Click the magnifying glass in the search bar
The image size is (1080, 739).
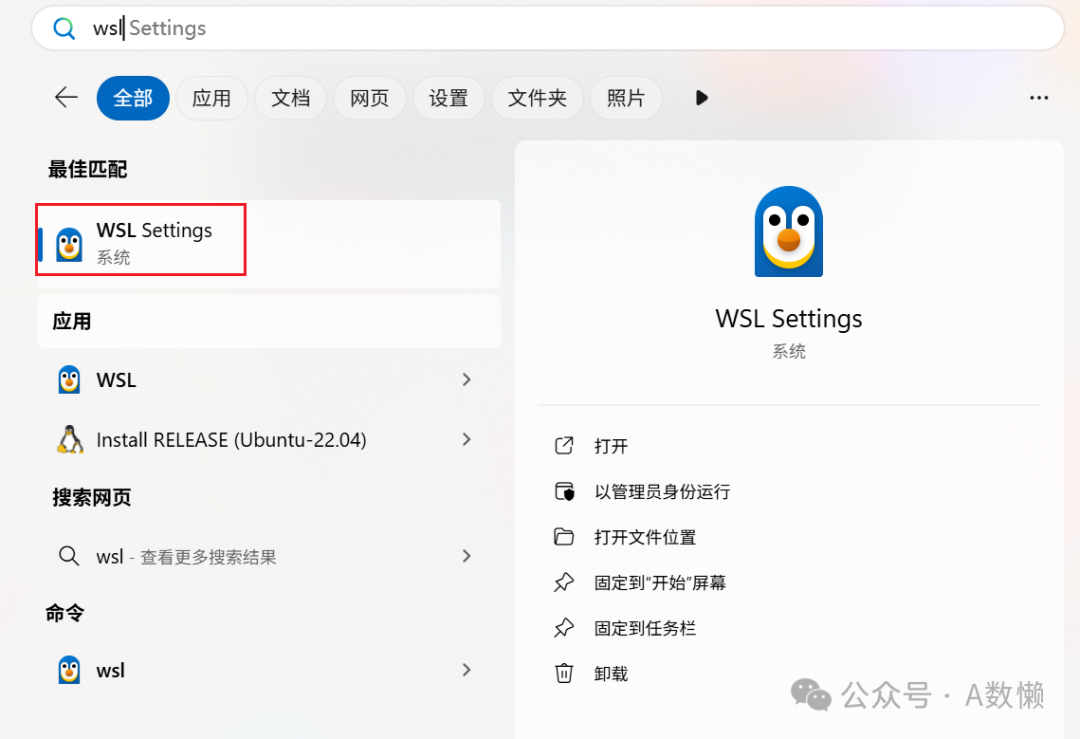pos(63,28)
